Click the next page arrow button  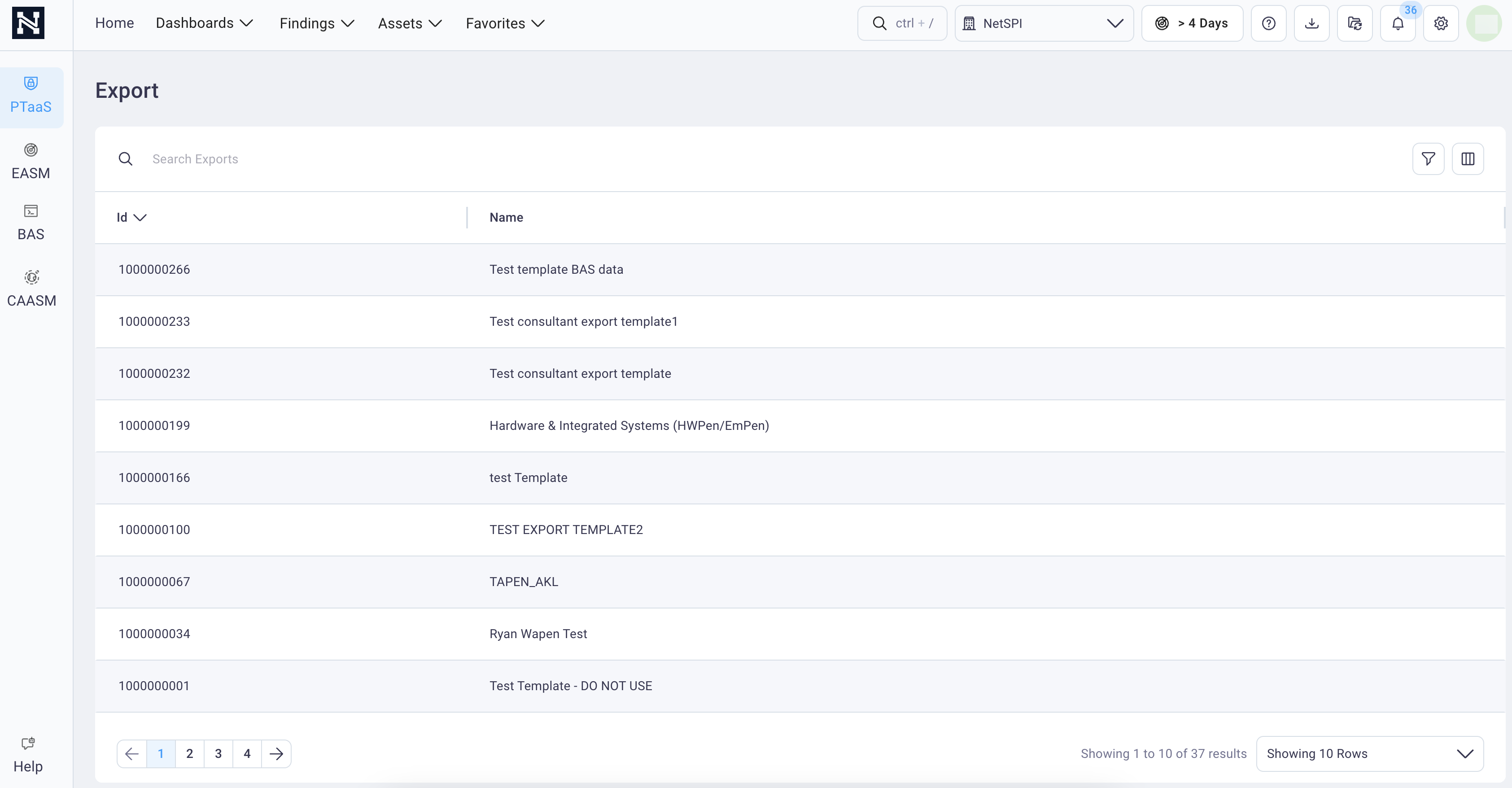276,753
